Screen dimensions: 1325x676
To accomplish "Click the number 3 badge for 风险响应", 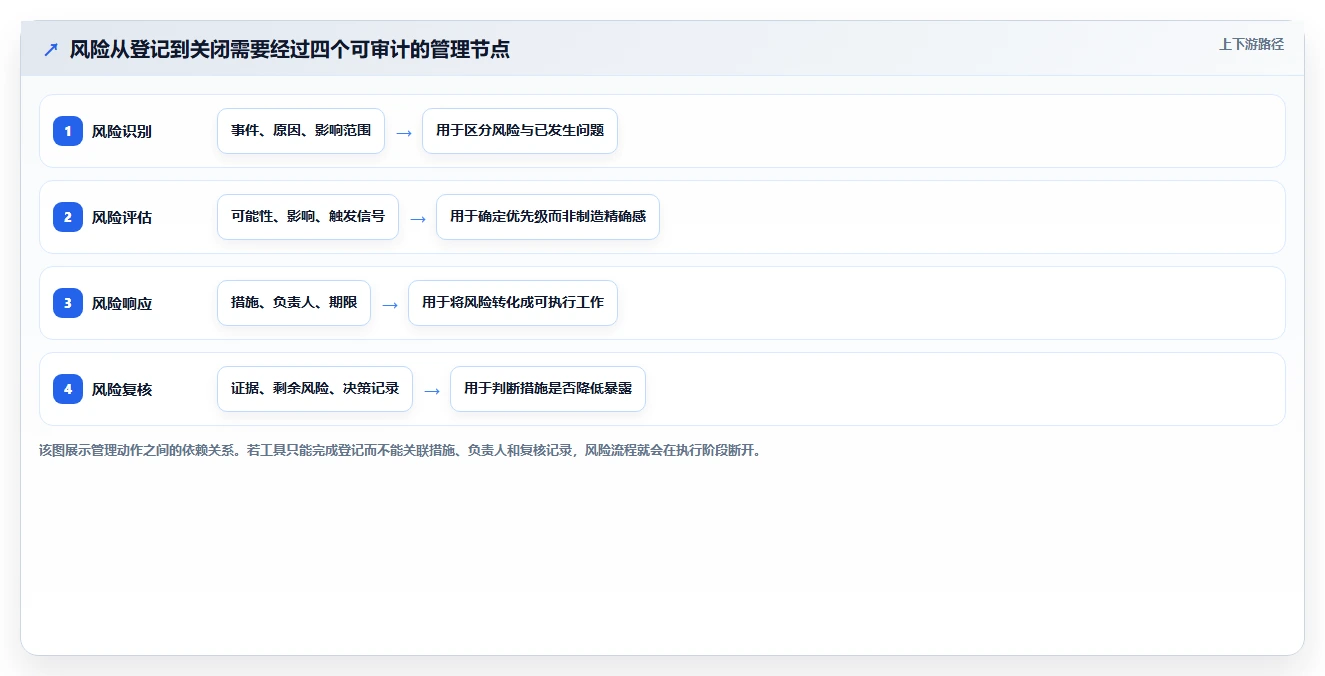I will pyautogui.click(x=68, y=303).
